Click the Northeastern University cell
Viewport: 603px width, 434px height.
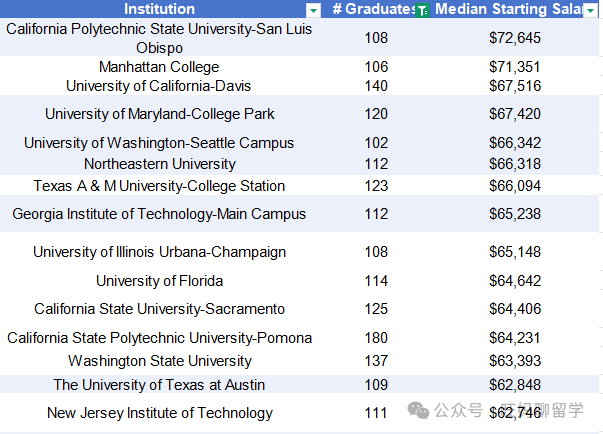click(160, 164)
